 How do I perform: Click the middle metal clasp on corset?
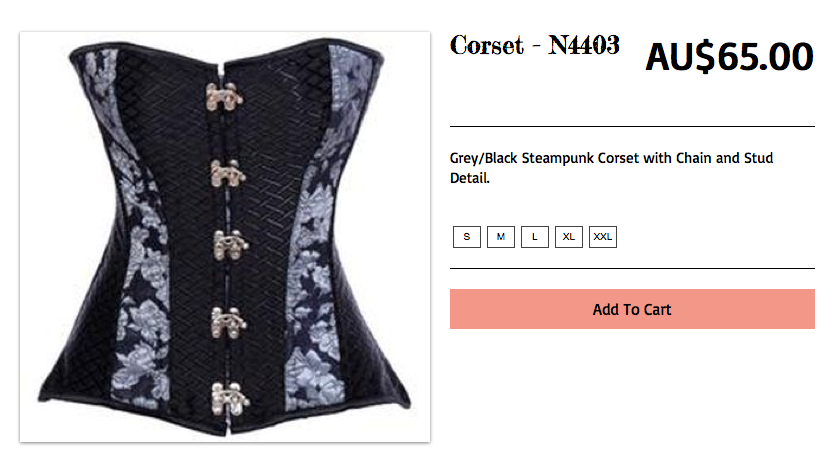[x=230, y=245]
